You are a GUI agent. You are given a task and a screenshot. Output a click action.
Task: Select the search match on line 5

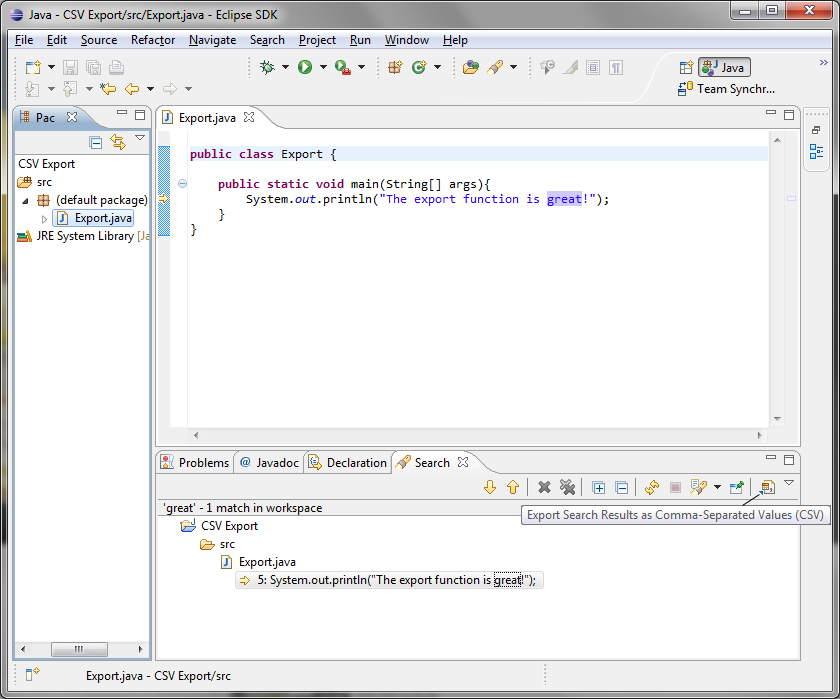coord(389,580)
